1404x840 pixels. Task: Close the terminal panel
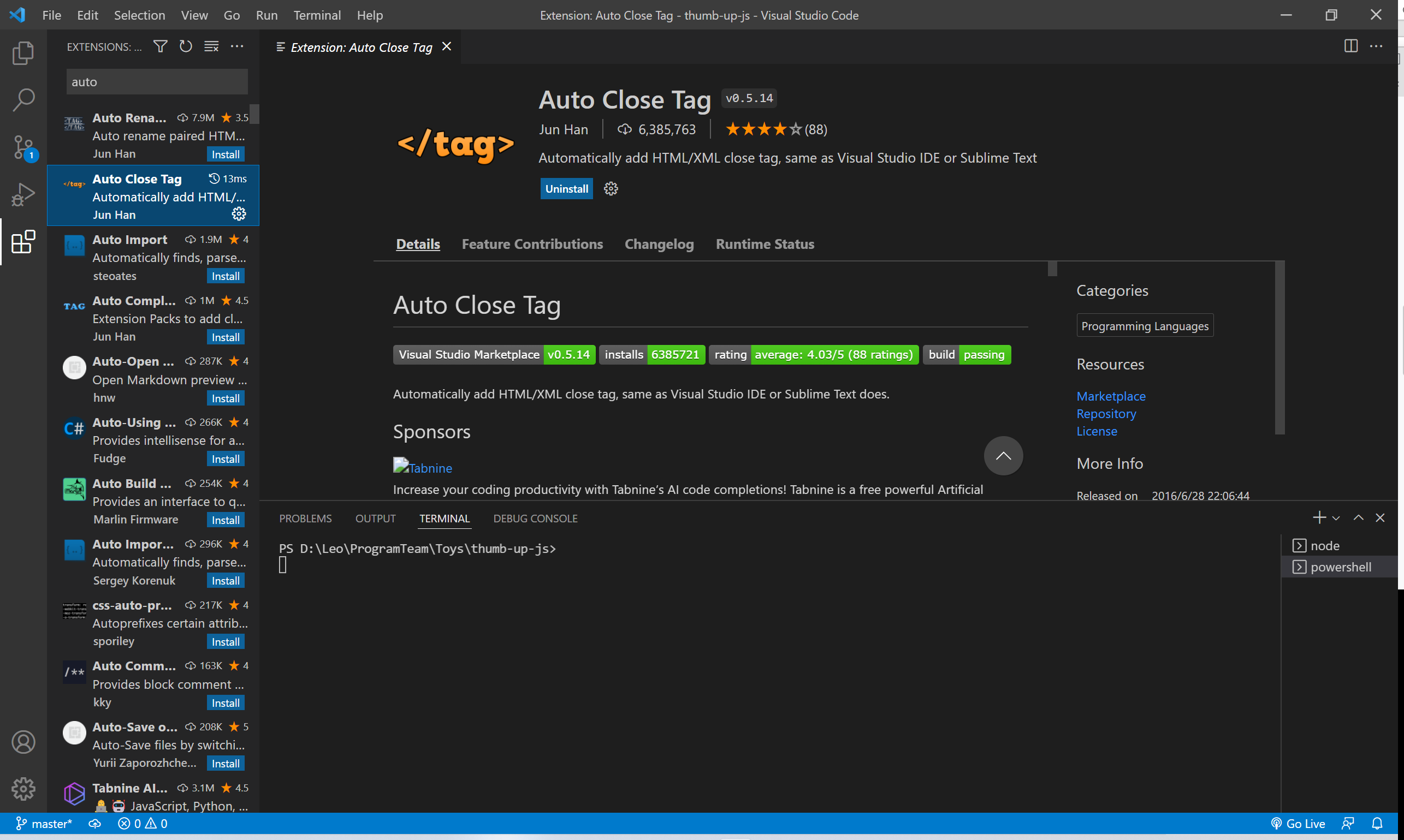tap(1380, 517)
